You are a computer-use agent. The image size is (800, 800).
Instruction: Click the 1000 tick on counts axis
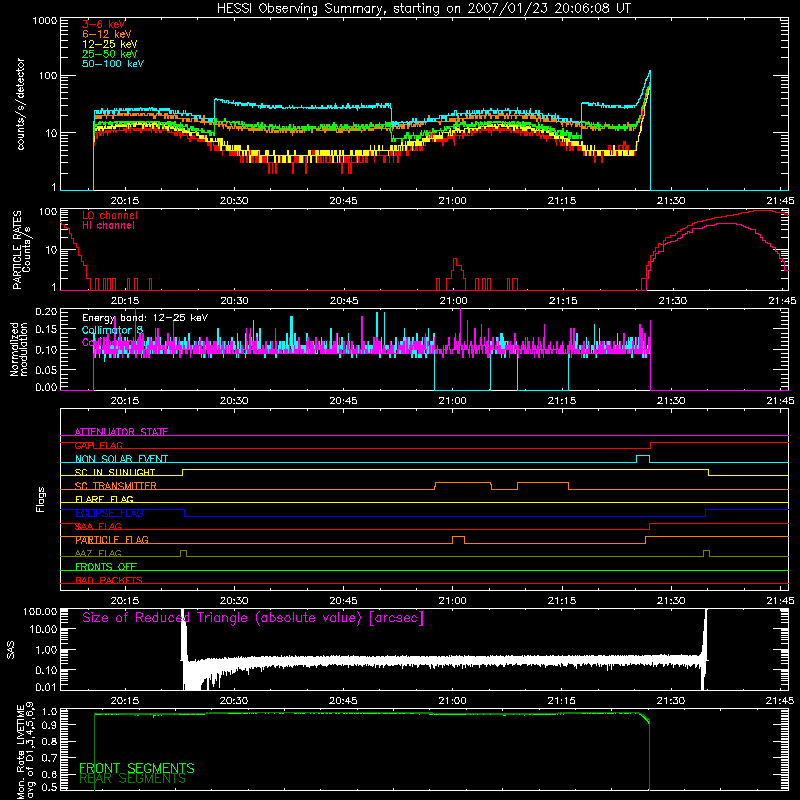tap(44, 21)
